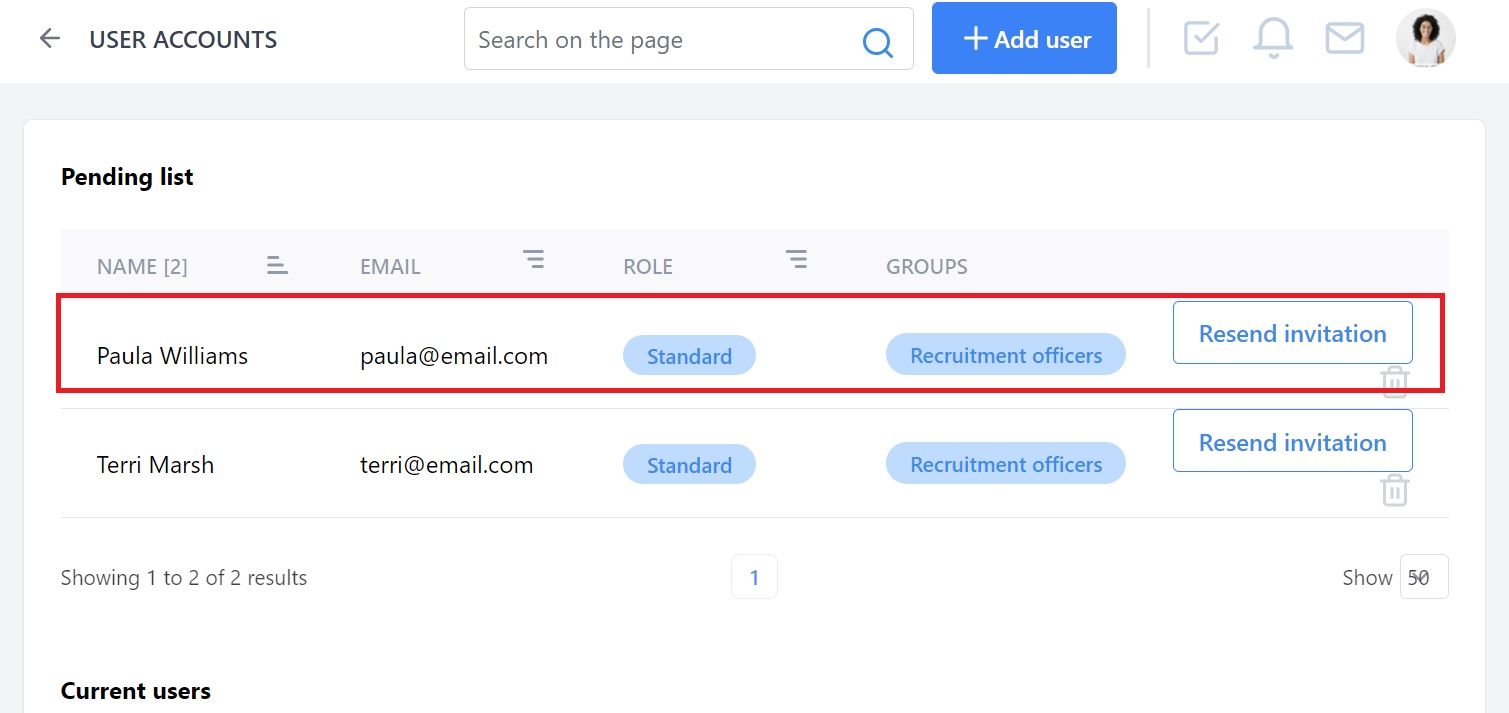
Task: Click the paula@email.com address
Action: click(454, 355)
